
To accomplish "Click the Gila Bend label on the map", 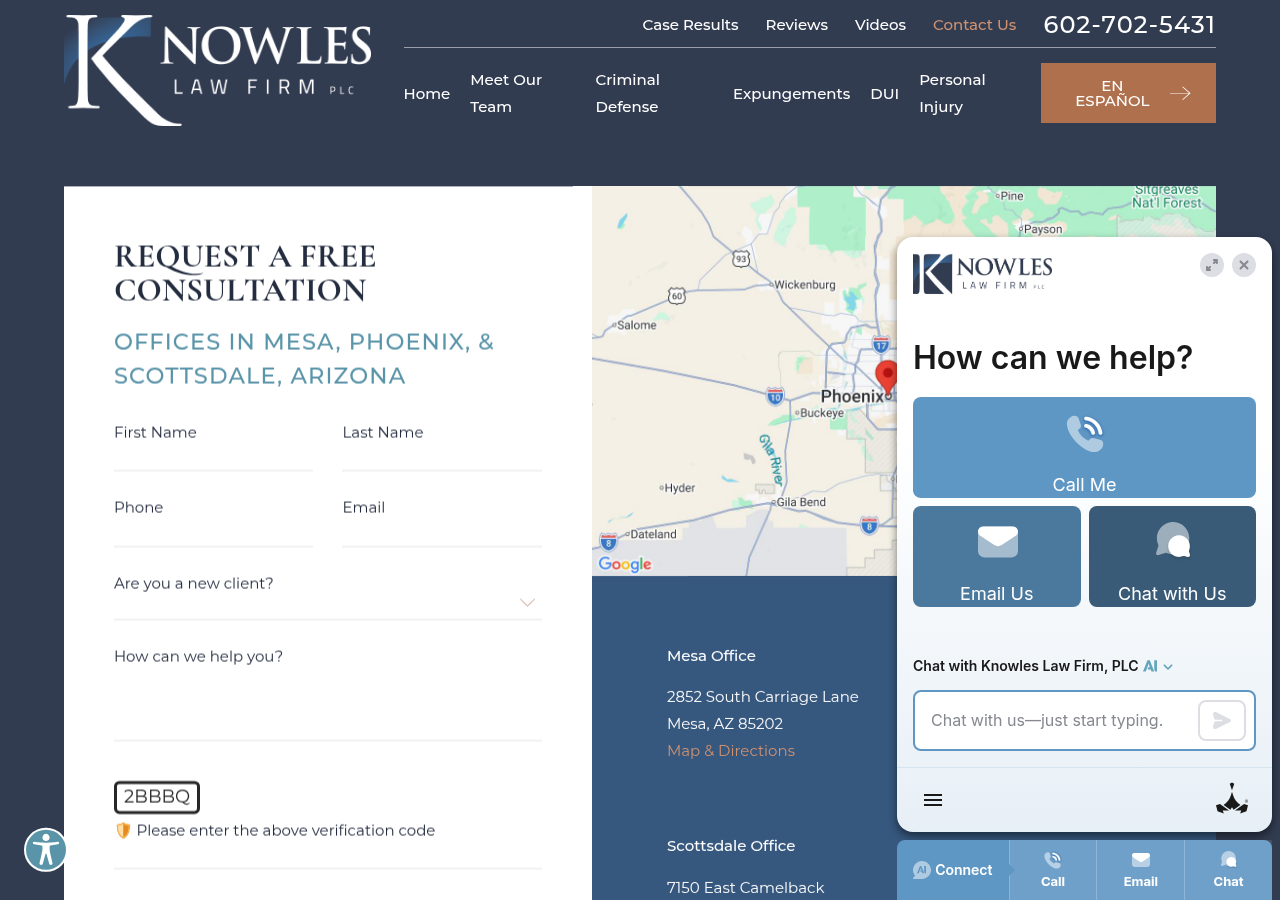I will [801, 502].
